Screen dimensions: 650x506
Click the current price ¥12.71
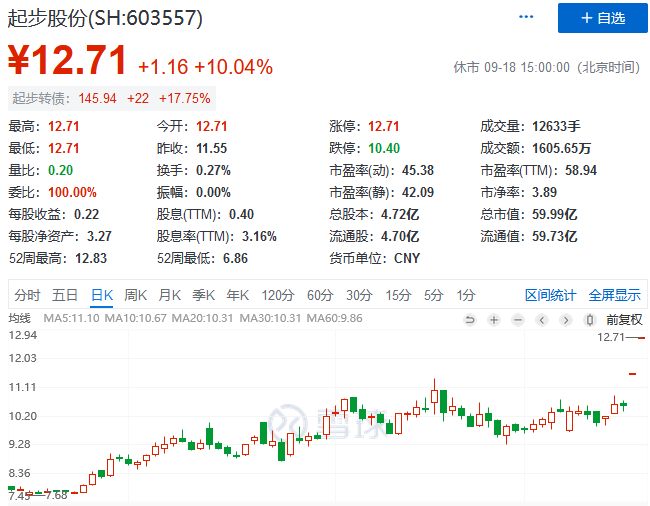[x=67, y=61]
